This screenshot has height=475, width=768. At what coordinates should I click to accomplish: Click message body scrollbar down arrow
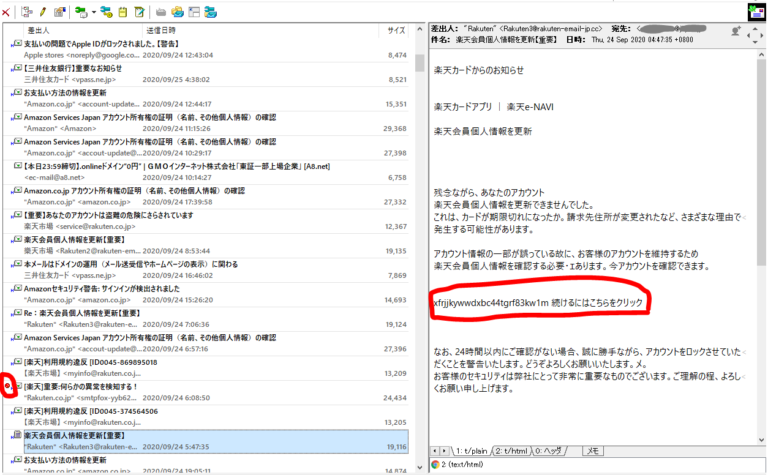(x=761, y=440)
